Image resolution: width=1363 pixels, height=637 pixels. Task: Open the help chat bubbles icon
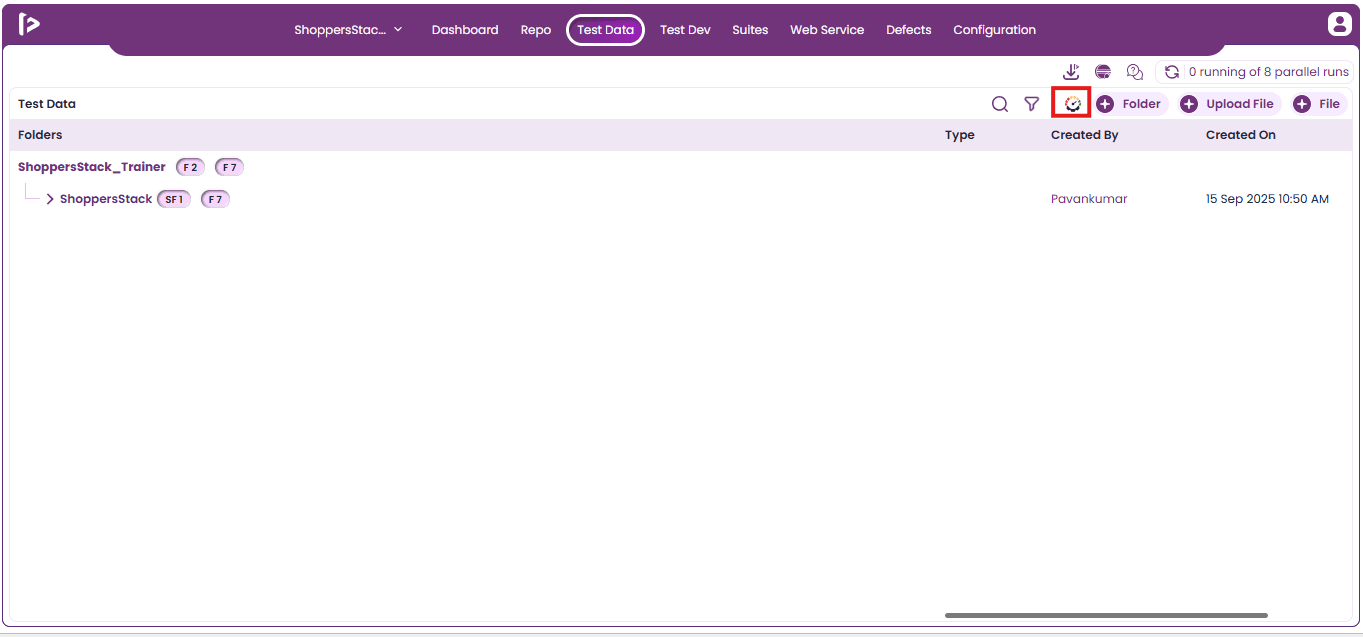tap(1135, 72)
